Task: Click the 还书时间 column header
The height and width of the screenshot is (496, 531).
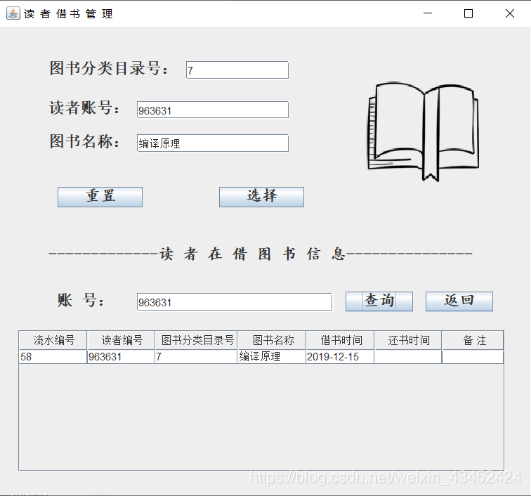Action: click(408, 340)
